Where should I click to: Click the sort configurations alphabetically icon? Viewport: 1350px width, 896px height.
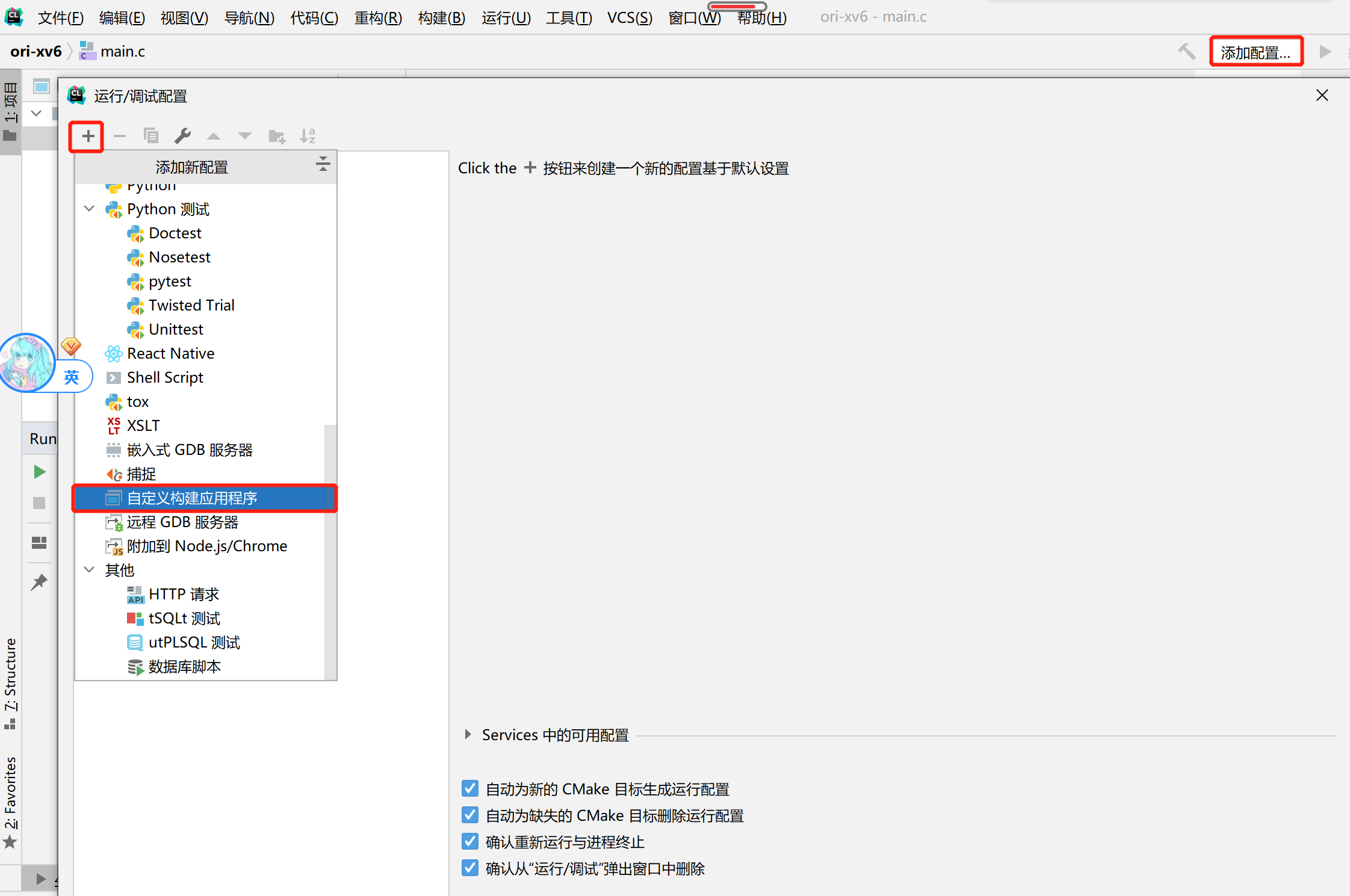(x=308, y=136)
